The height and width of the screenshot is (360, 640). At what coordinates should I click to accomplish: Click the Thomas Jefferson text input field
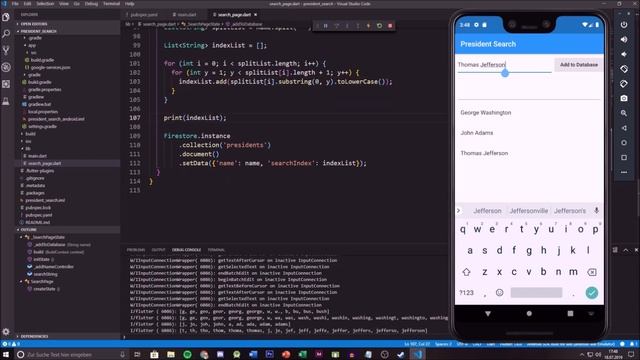(504, 65)
